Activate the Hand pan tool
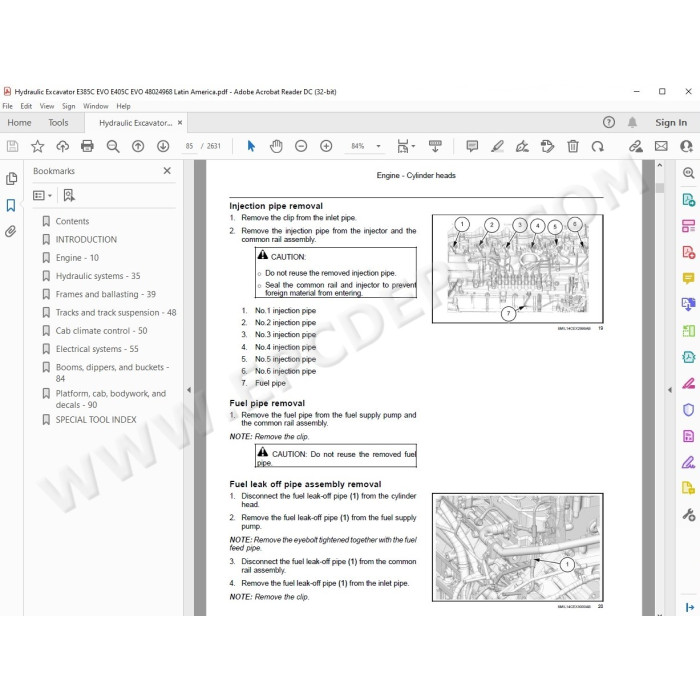Image resolution: width=700 pixels, height=700 pixels. 276,146
